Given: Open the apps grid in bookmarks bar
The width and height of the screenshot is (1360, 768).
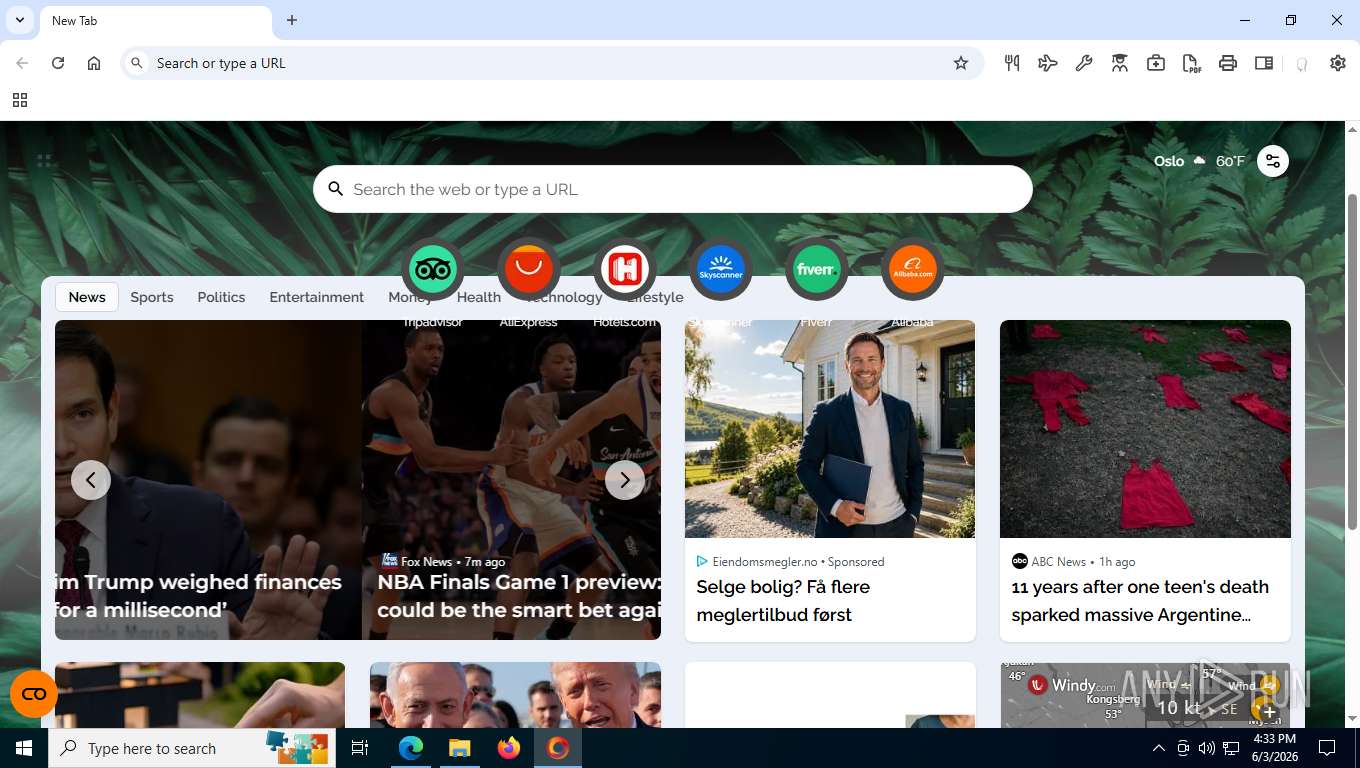Looking at the screenshot, I should 20,100.
